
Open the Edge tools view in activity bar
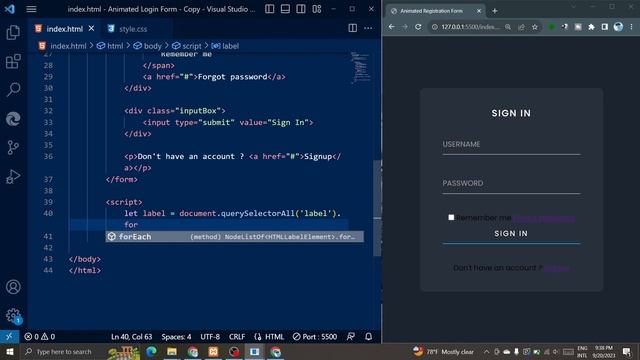coord(13,119)
